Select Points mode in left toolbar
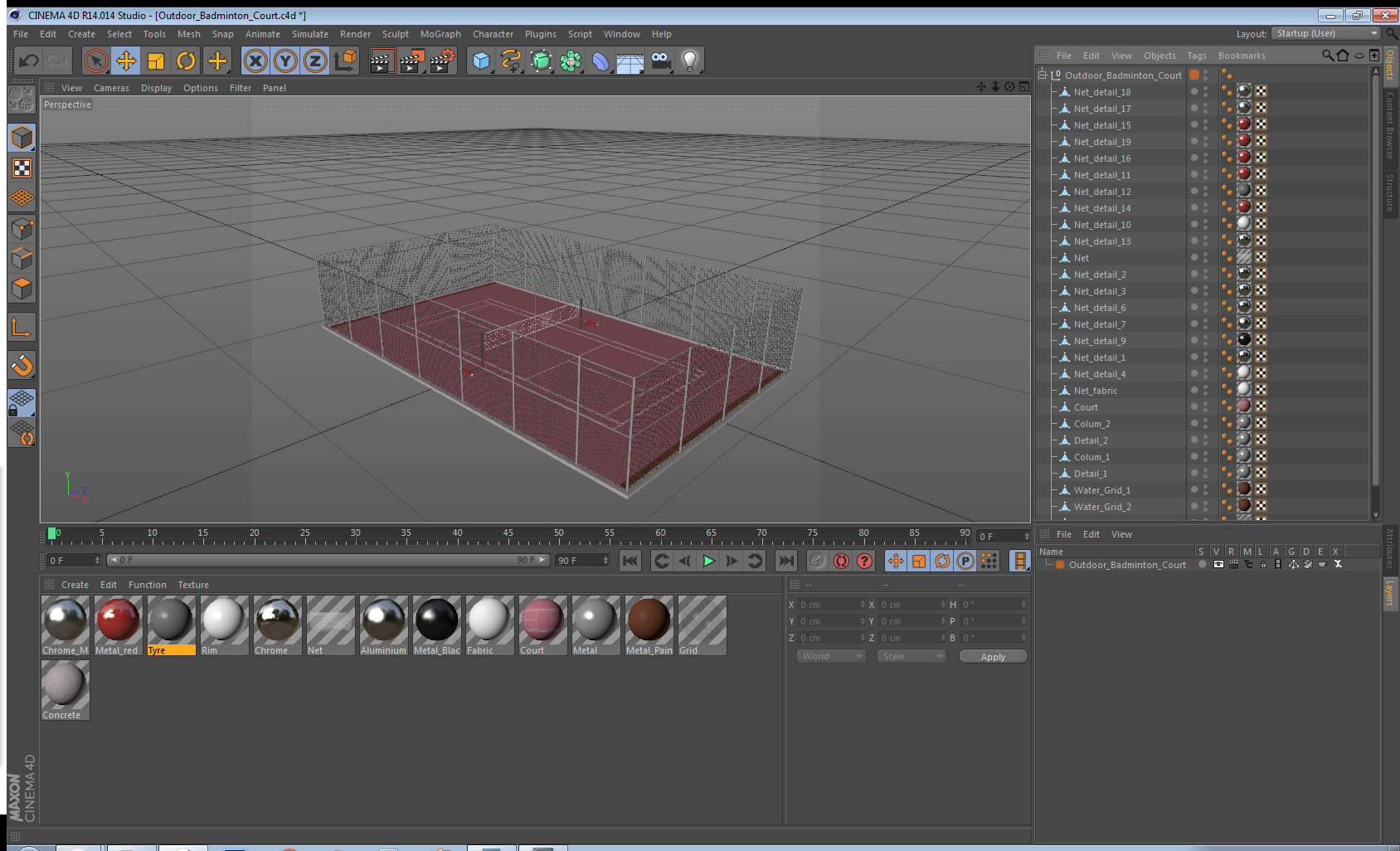 tap(22, 228)
